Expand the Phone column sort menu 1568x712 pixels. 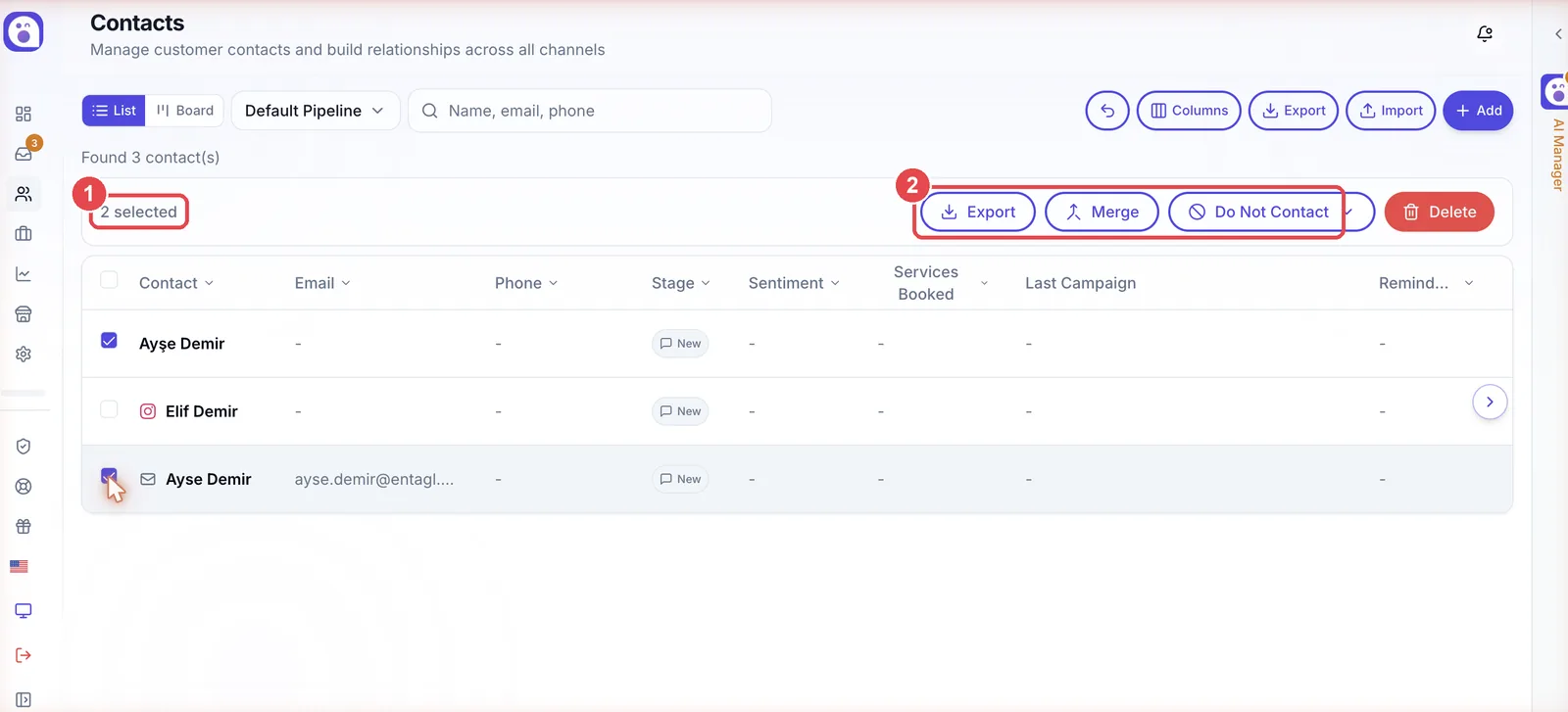click(553, 283)
